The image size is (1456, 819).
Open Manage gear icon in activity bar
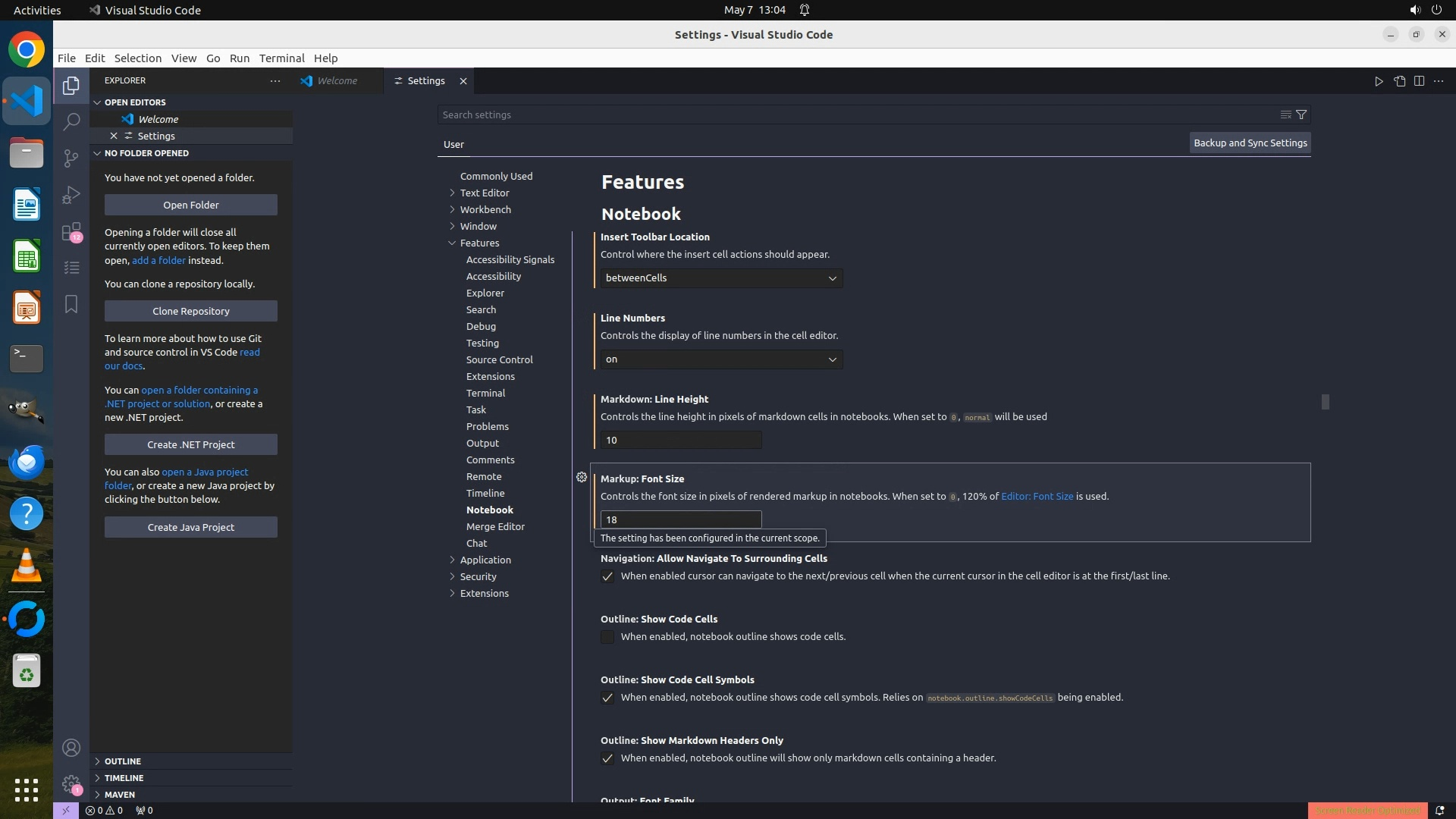[x=71, y=784]
